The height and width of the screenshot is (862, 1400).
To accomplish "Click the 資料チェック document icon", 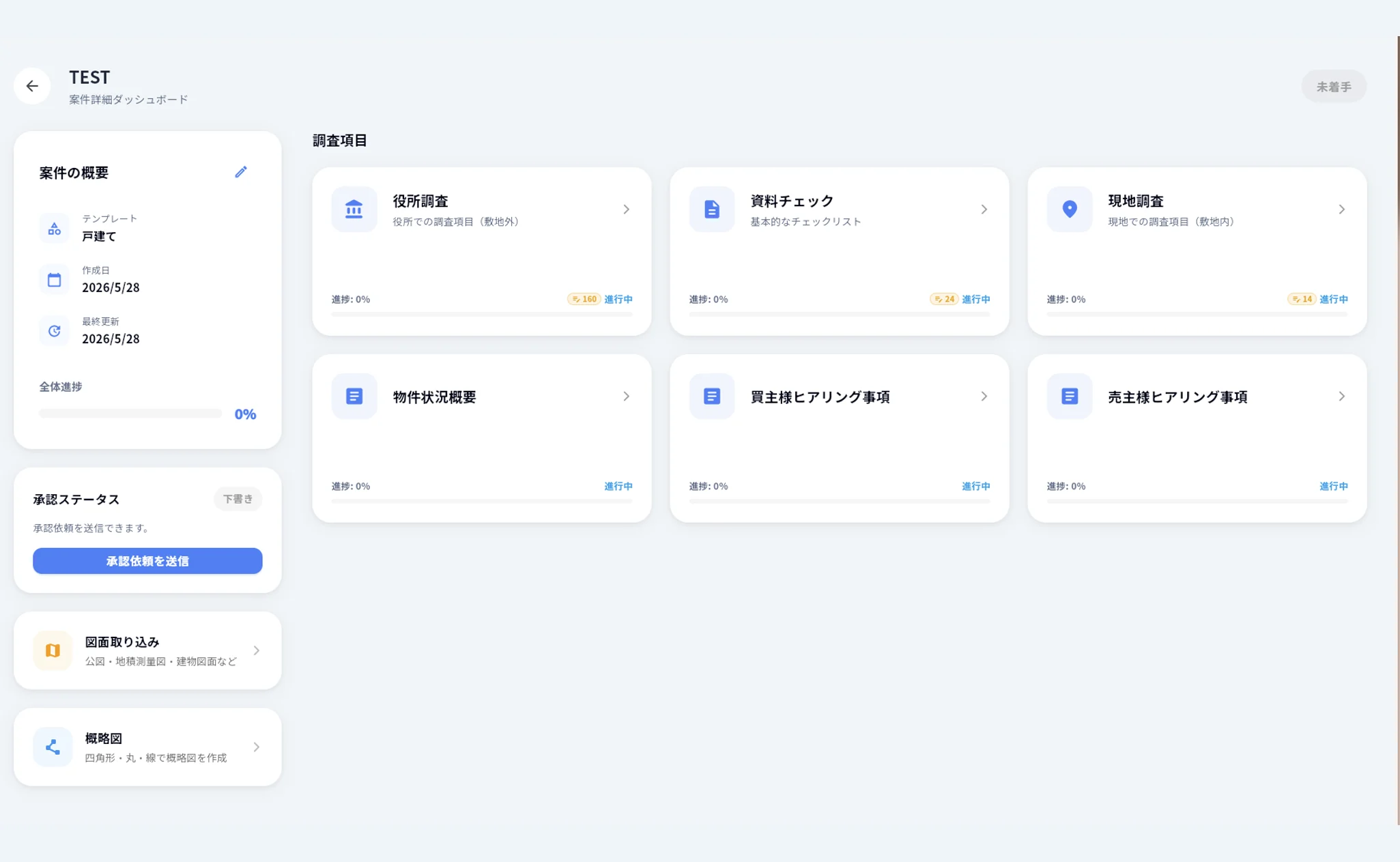I will pos(711,209).
